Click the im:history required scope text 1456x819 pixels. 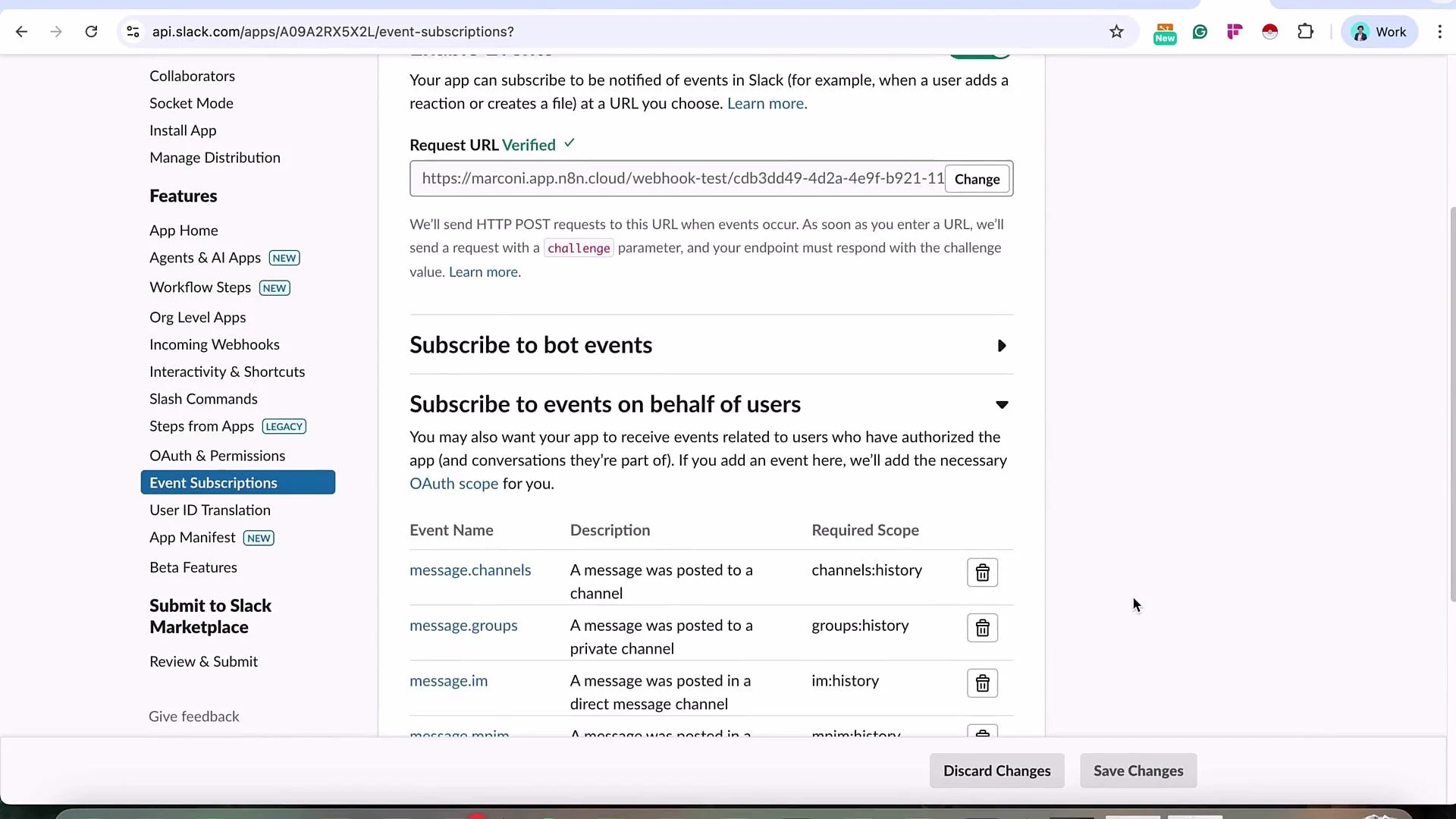pos(845,681)
